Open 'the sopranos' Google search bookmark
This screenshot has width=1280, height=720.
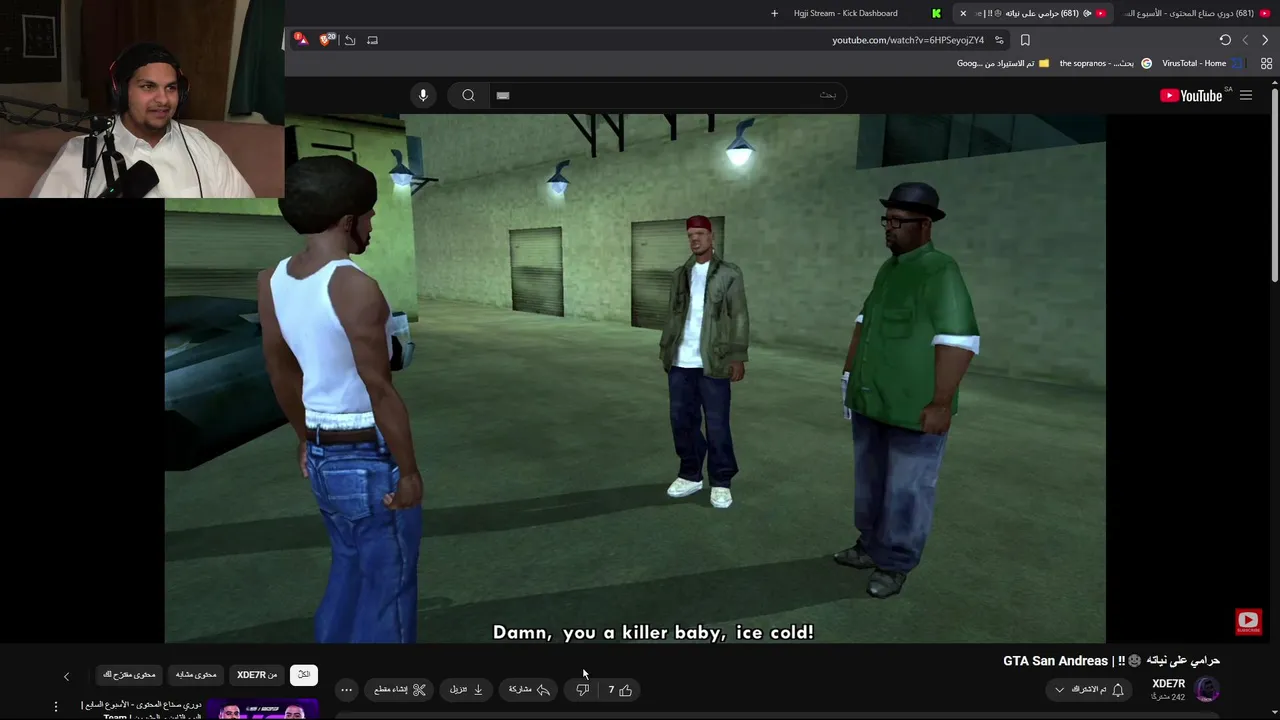[x=1105, y=63]
